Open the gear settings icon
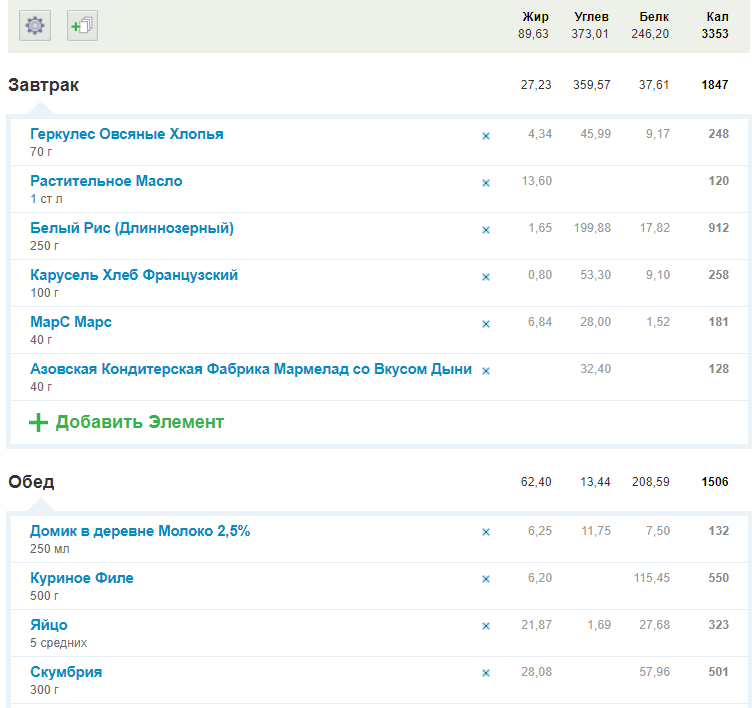The height and width of the screenshot is (708, 752). click(x=36, y=26)
